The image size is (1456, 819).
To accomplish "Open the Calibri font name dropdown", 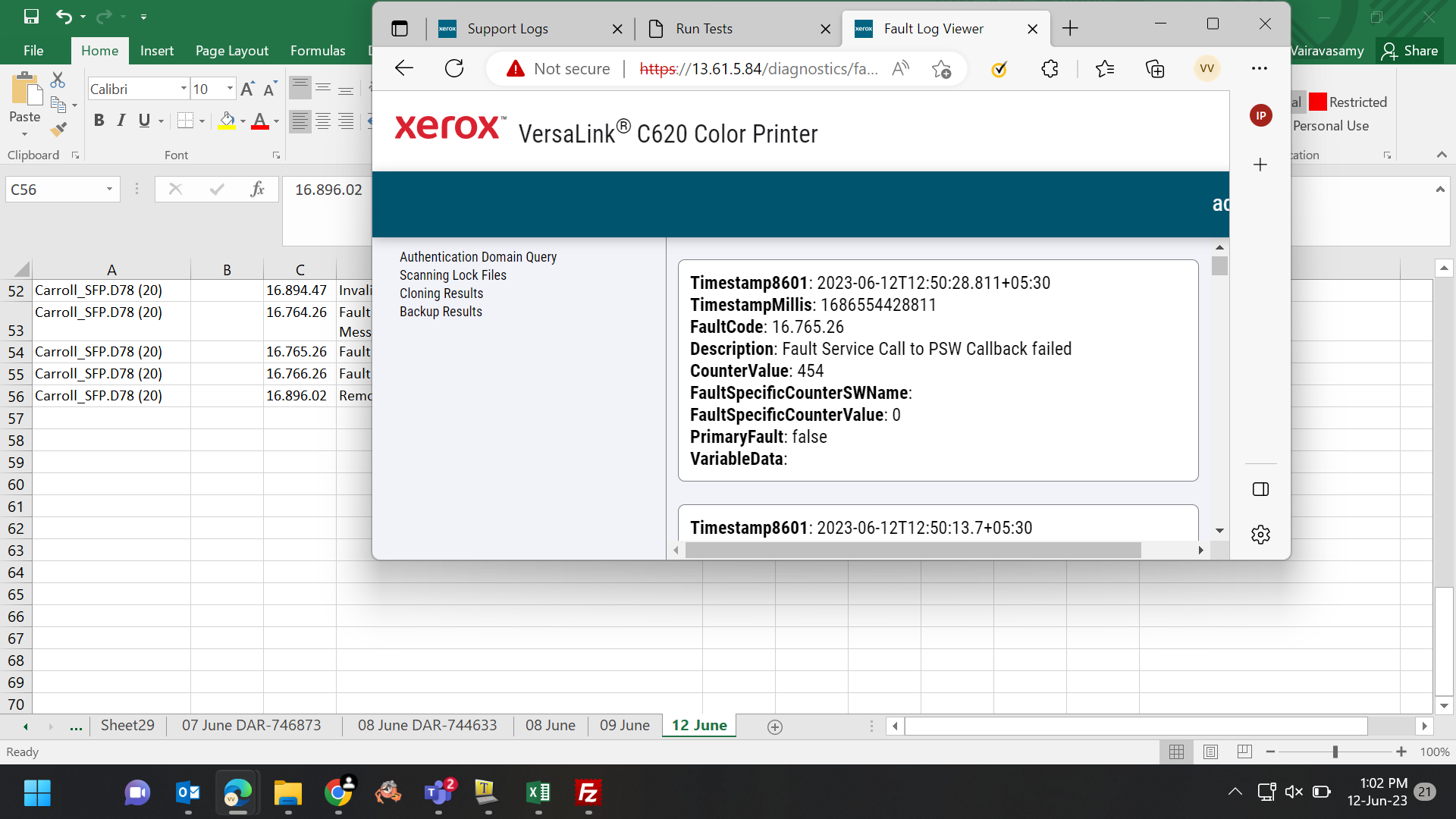I will point(184,89).
